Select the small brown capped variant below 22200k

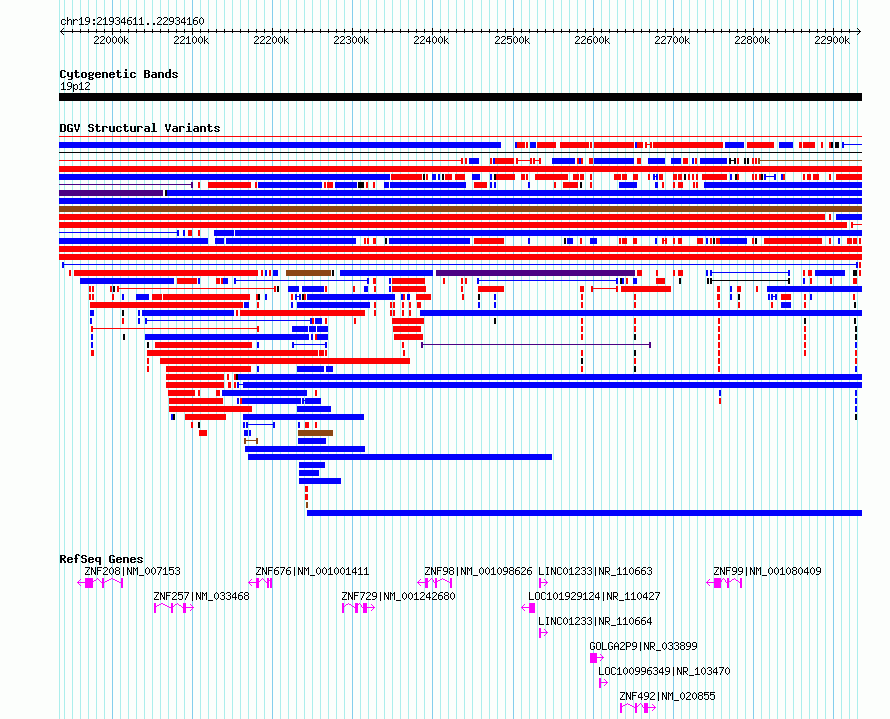251,441
